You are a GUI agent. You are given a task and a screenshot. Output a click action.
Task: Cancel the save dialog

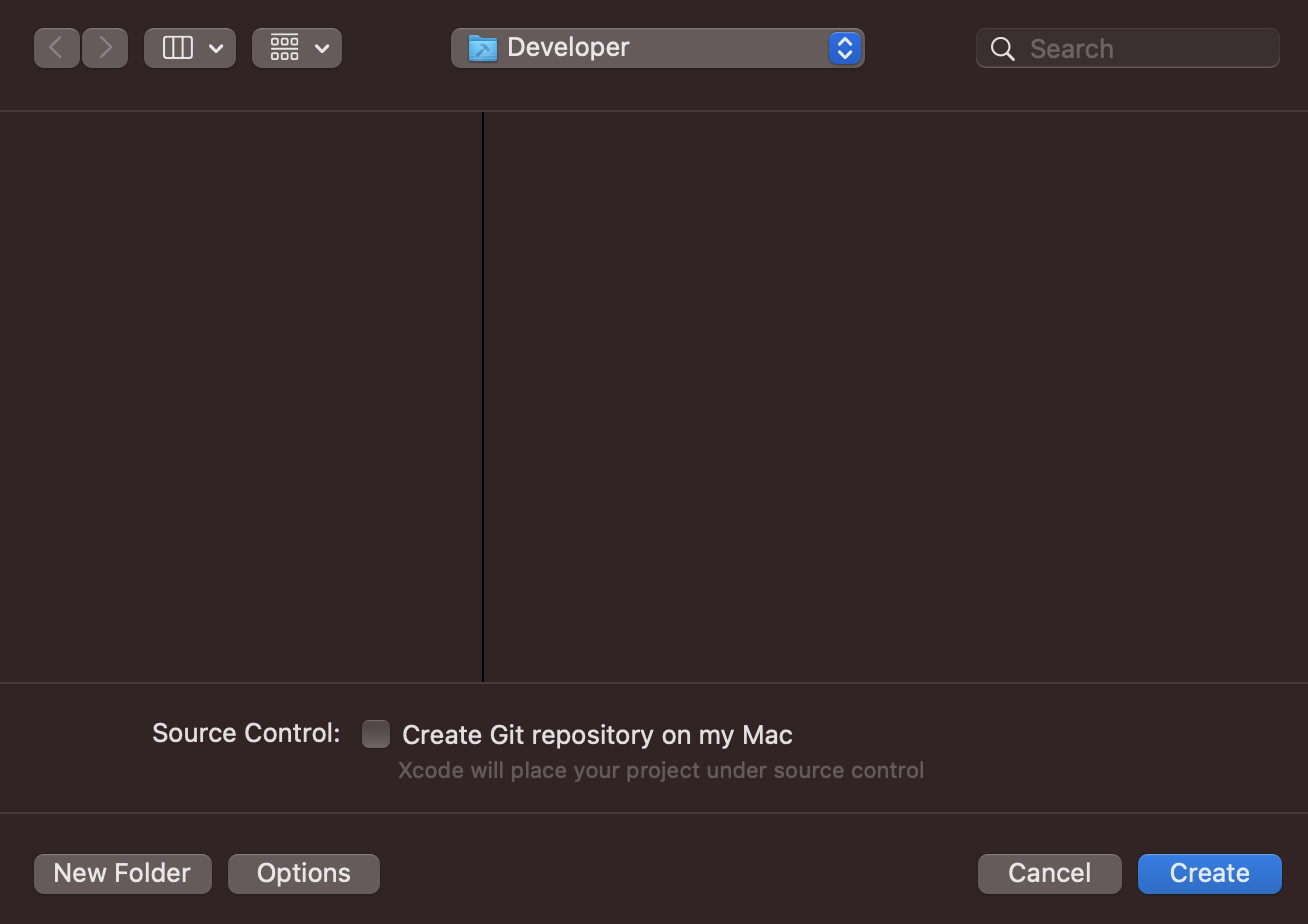click(x=1050, y=873)
